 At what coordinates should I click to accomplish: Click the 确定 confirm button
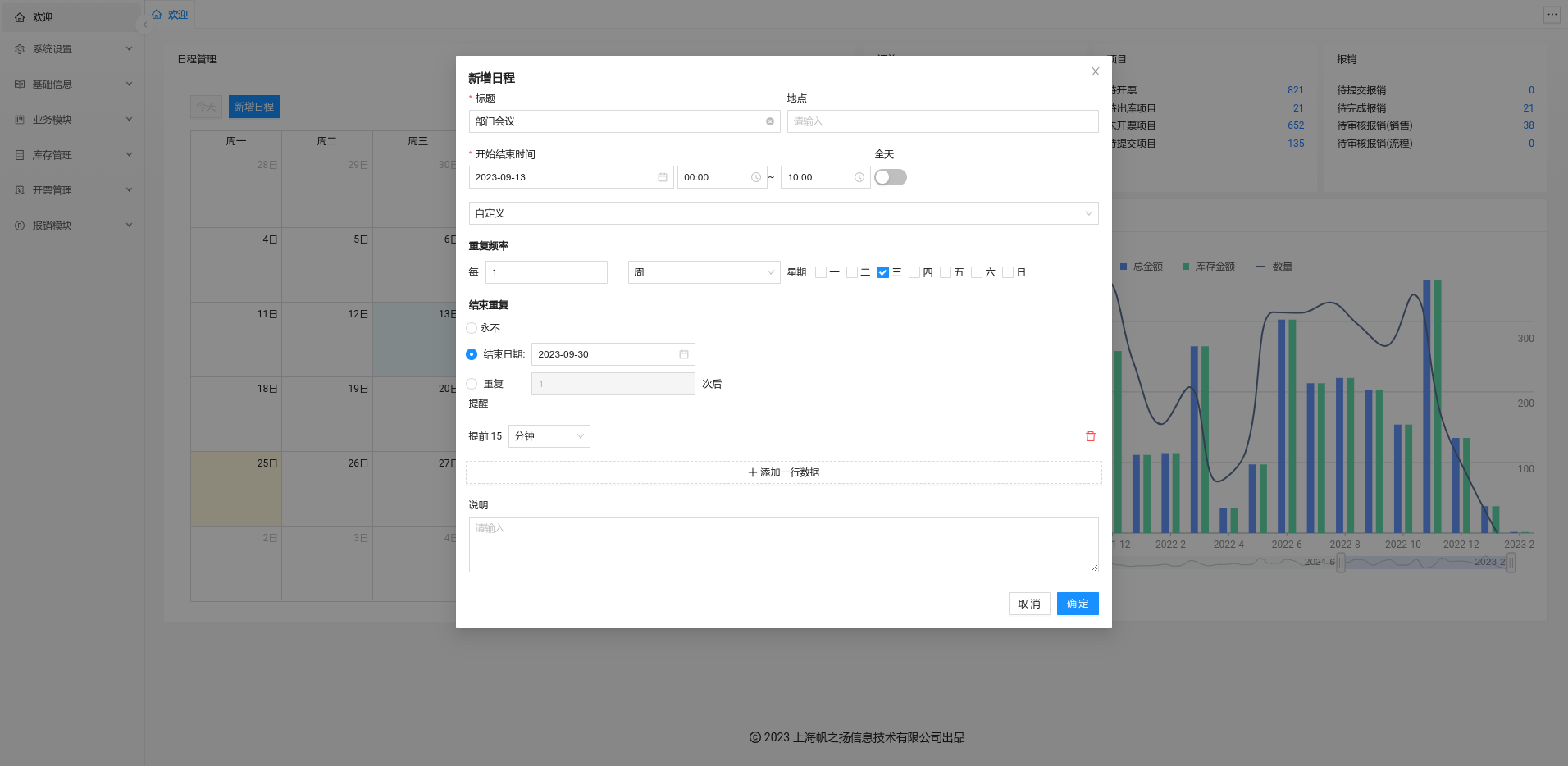1078,604
